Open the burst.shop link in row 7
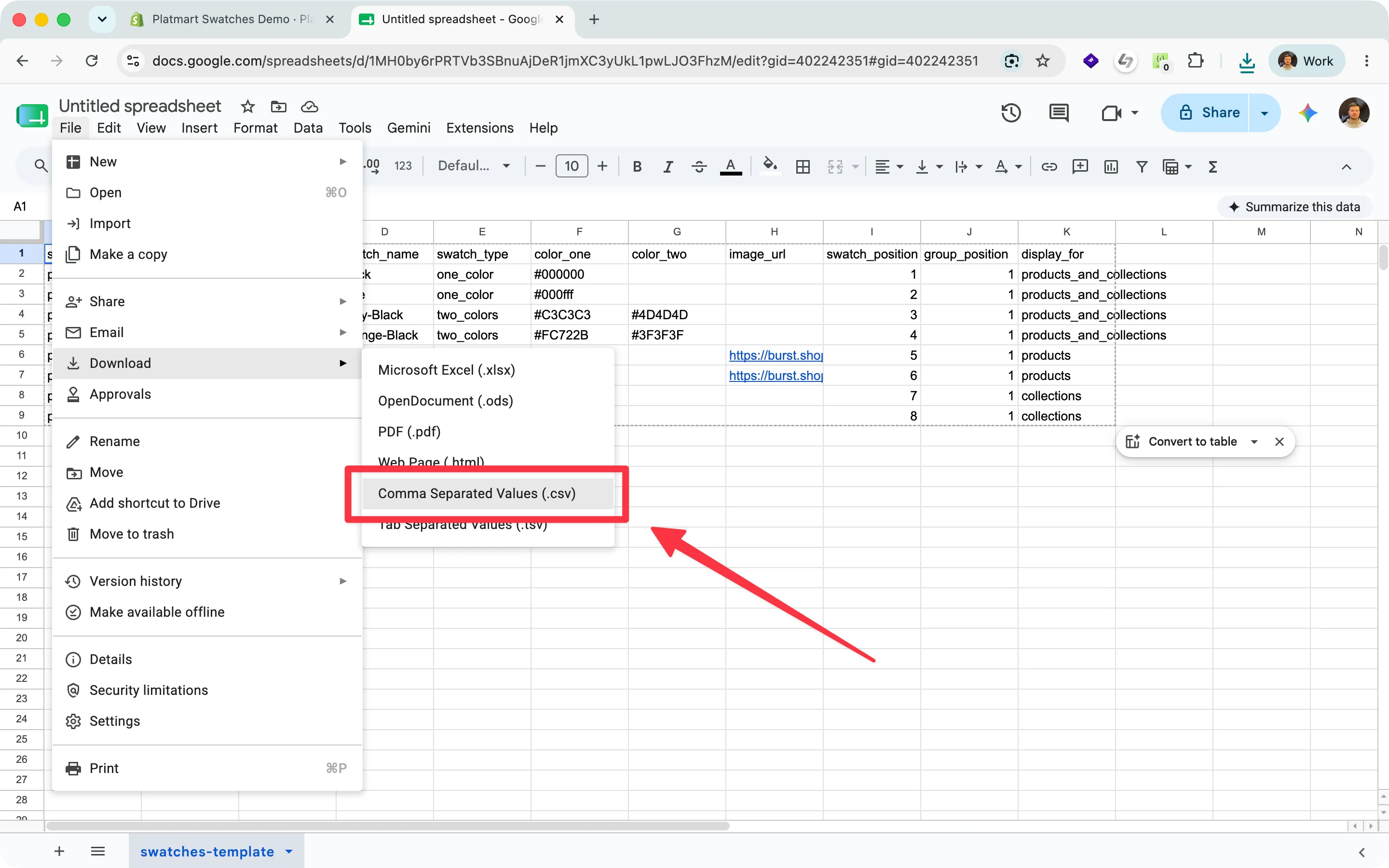The image size is (1389, 868). (776, 376)
